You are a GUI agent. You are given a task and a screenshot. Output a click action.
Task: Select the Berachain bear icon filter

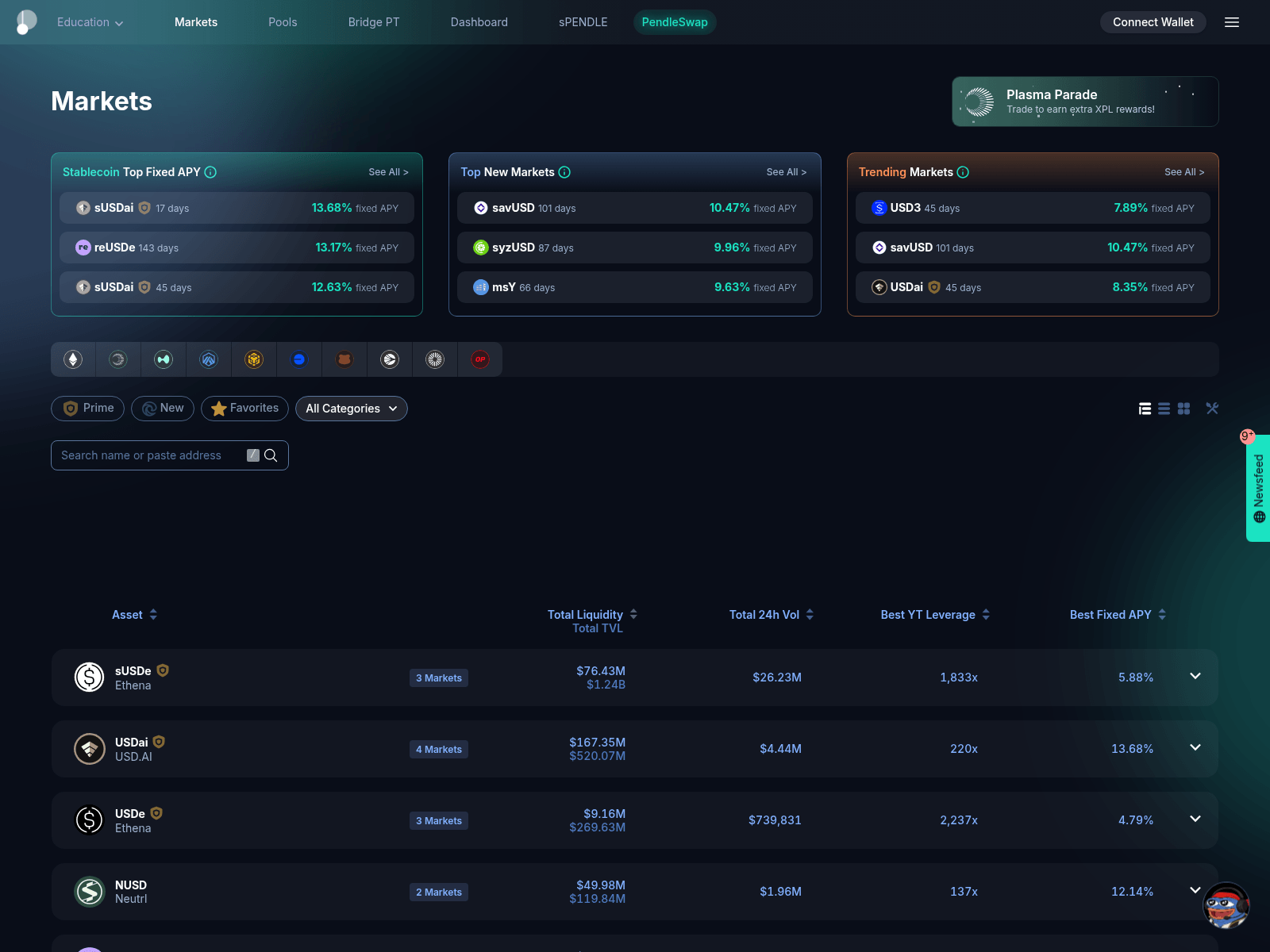tap(344, 359)
